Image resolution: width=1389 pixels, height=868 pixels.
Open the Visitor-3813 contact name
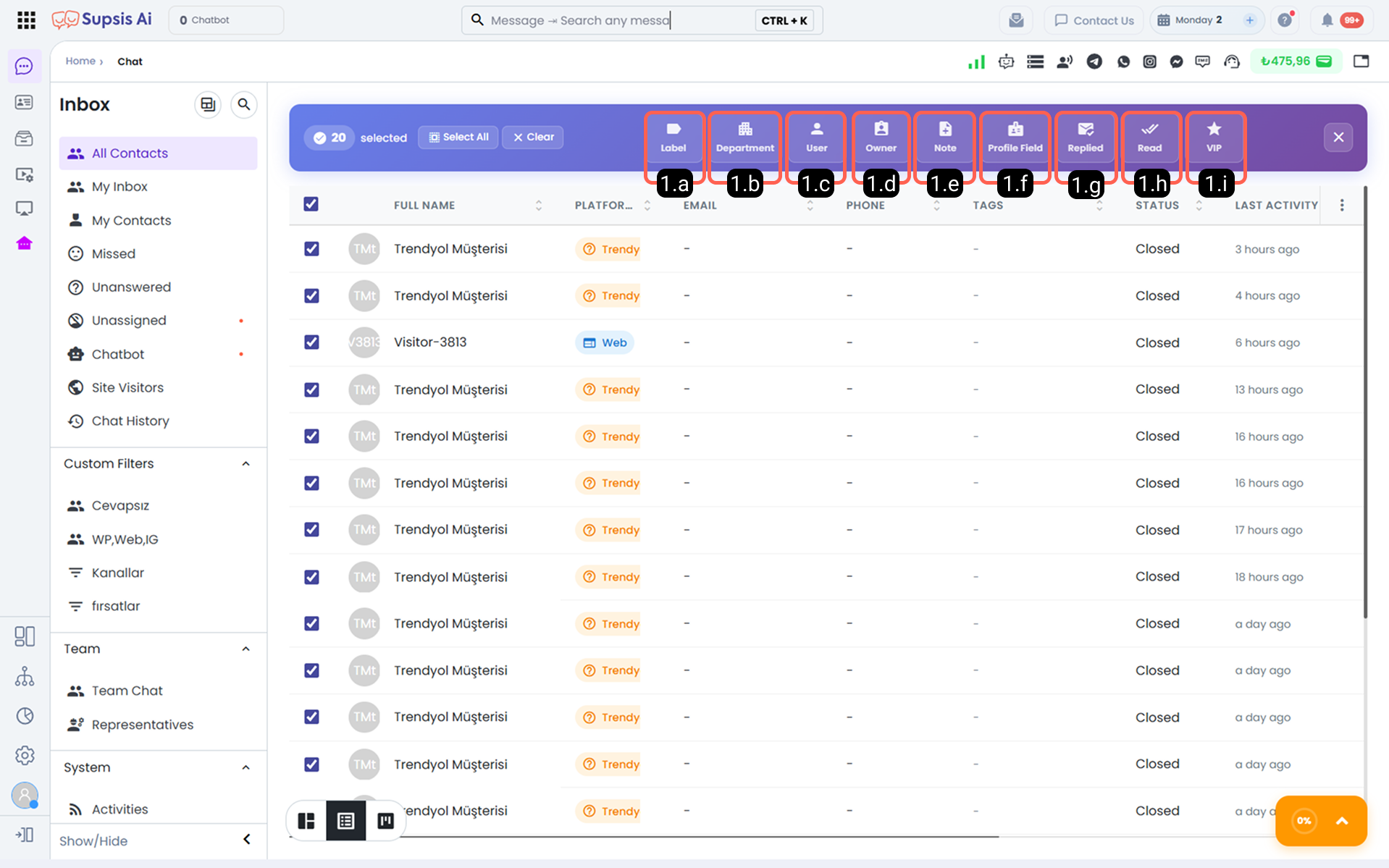click(x=430, y=342)
